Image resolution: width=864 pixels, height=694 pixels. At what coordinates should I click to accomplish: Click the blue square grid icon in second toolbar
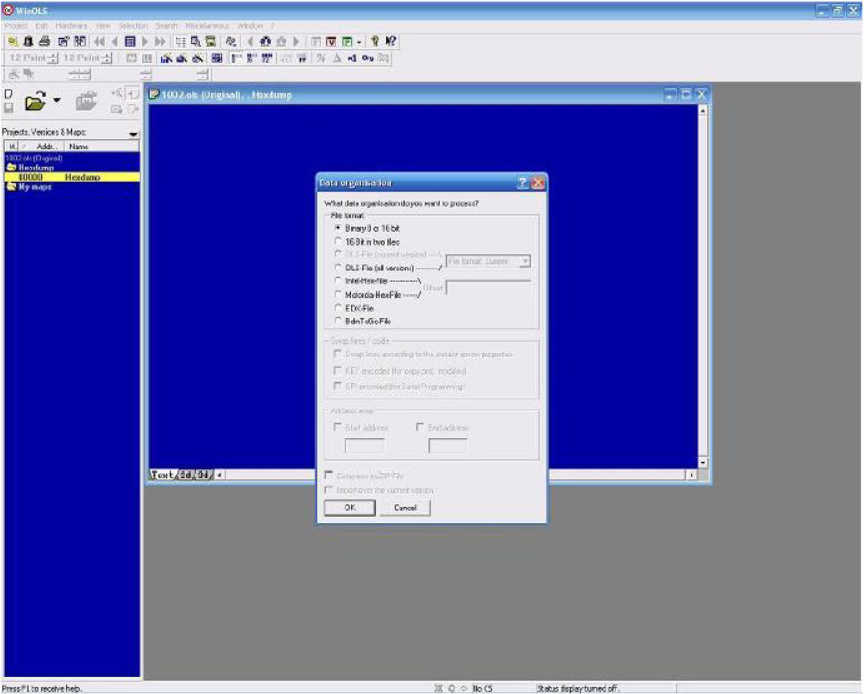(x=217, y=58)
